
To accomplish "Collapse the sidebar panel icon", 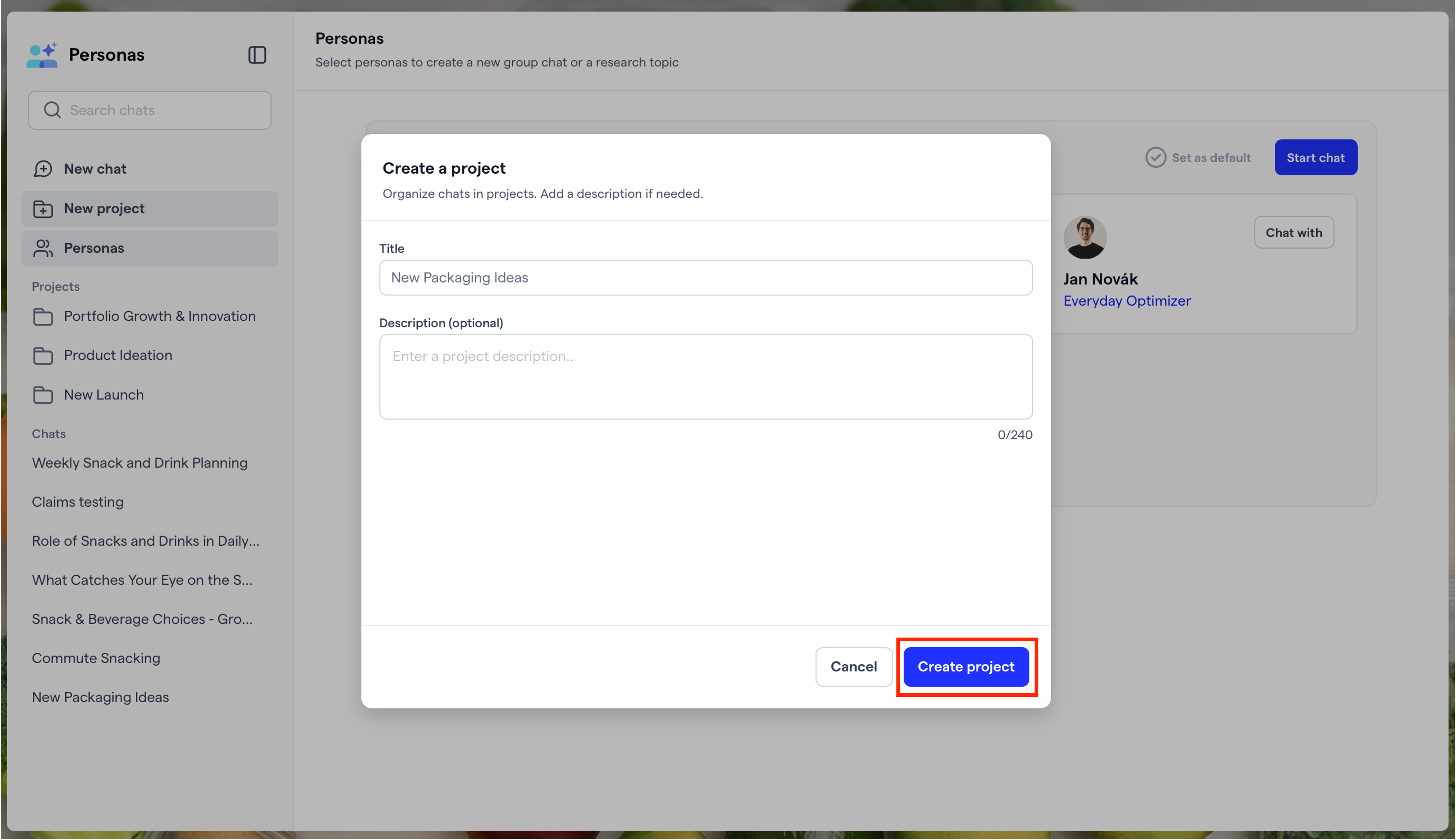I will [257, 55].
